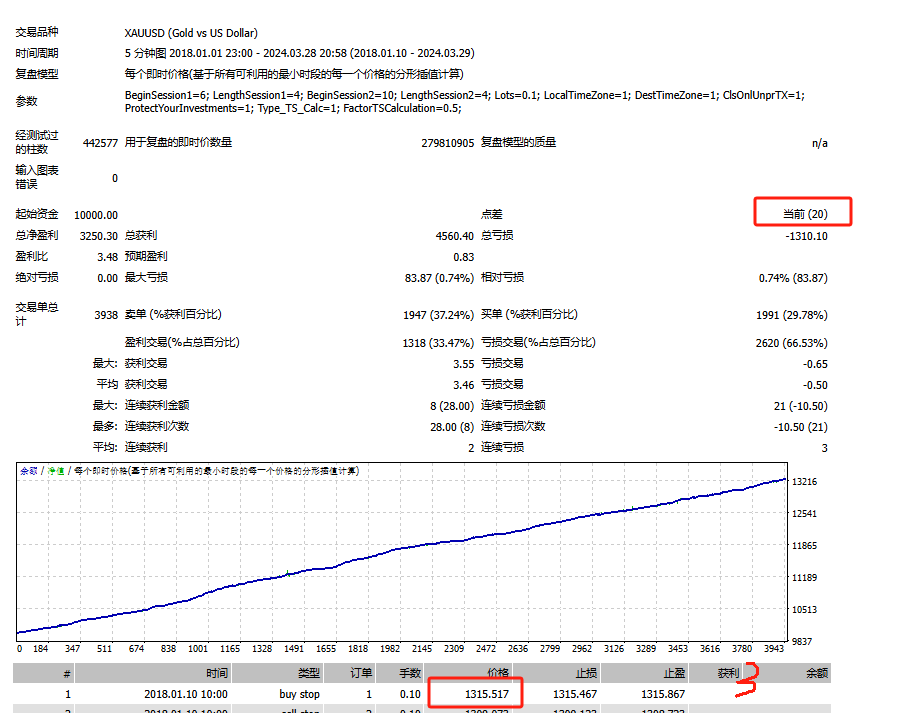Click the chart x-axis label 3943
899x713 pixels.
[x=773, y=648]
